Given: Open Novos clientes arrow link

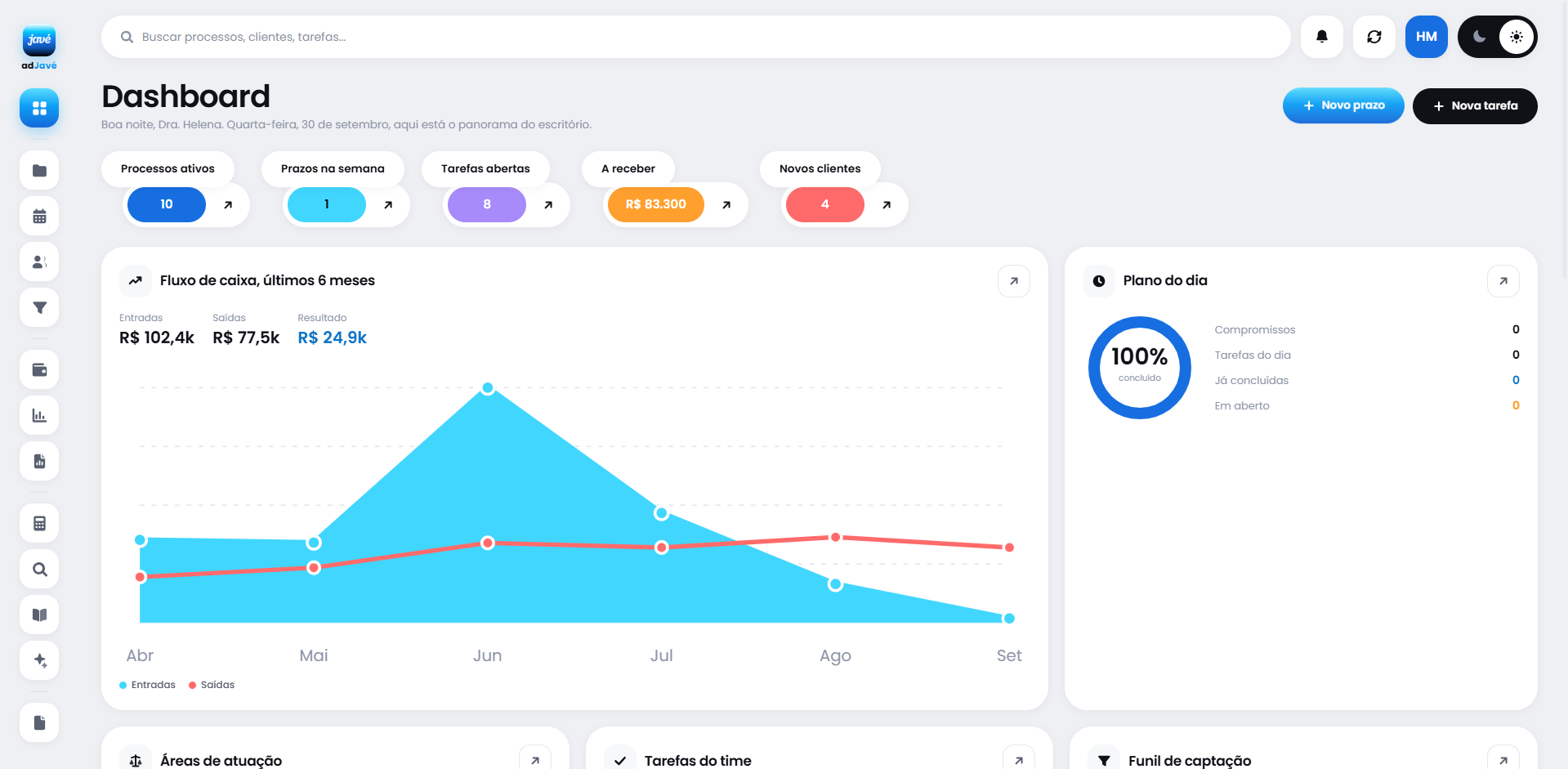Looking at the screenshot, I should [x=887, y=204].
